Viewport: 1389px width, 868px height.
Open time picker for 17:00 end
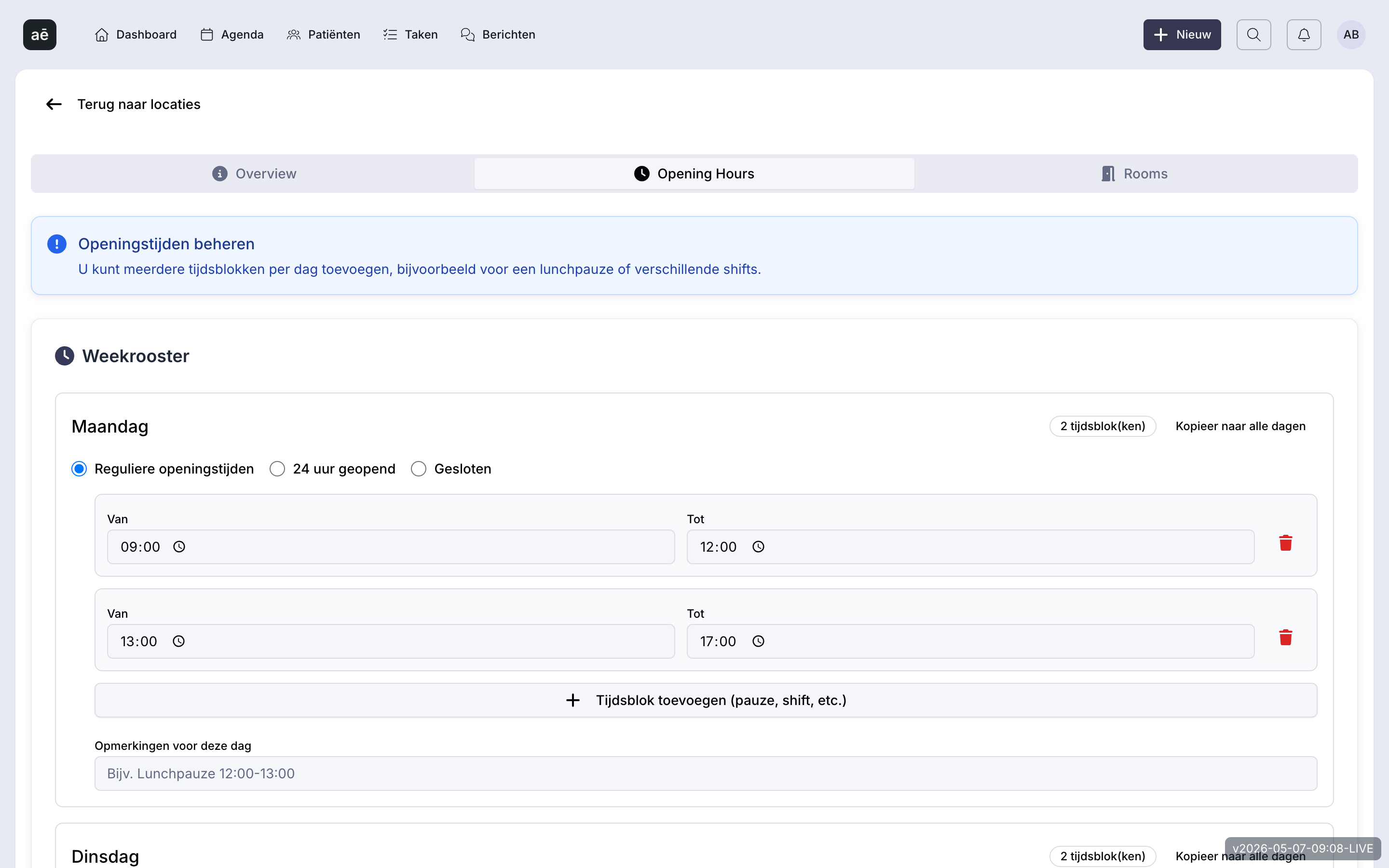click(x=758, y=641)
